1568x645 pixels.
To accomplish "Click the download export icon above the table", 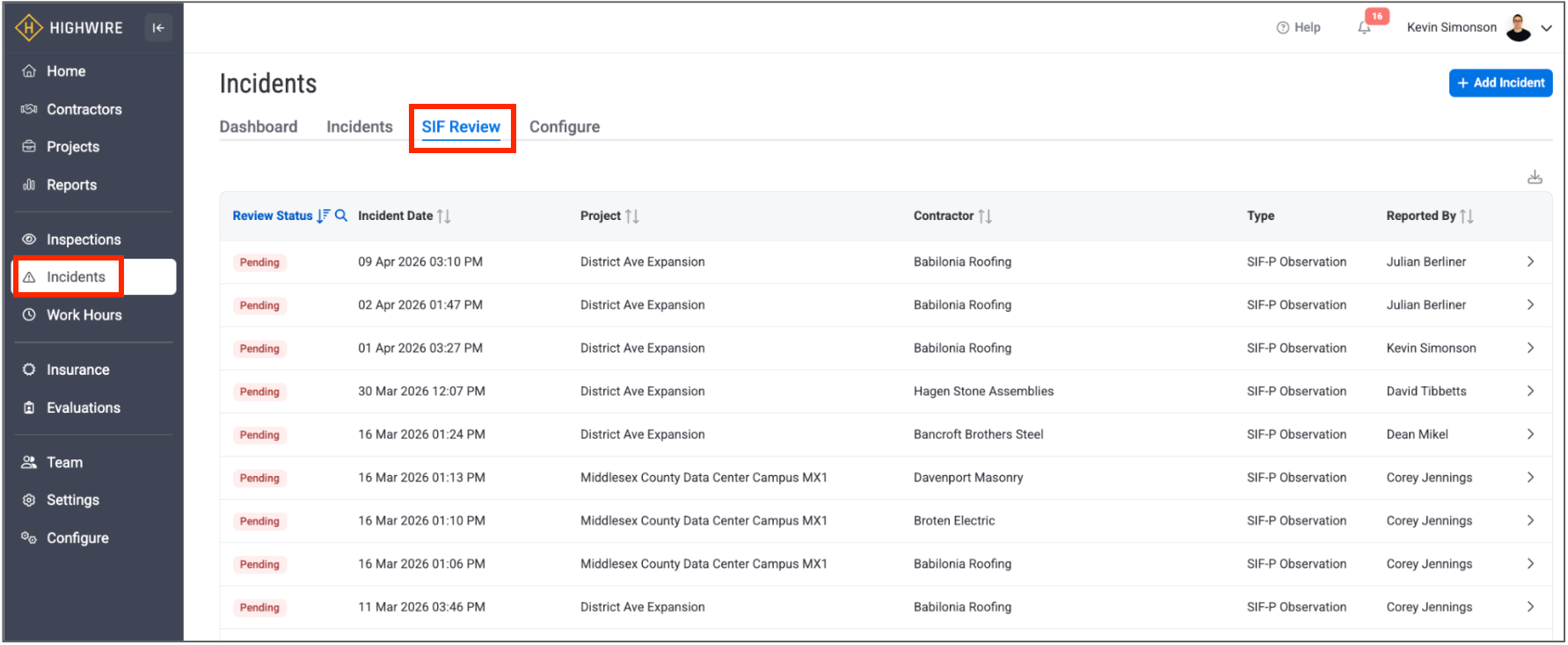I will (1535, 178).
